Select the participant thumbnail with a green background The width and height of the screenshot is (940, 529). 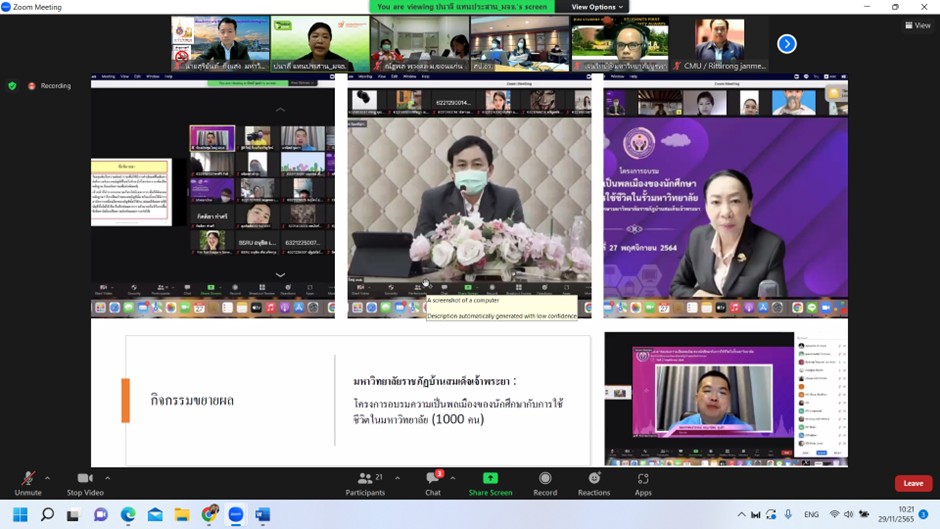tap(320, 44)
